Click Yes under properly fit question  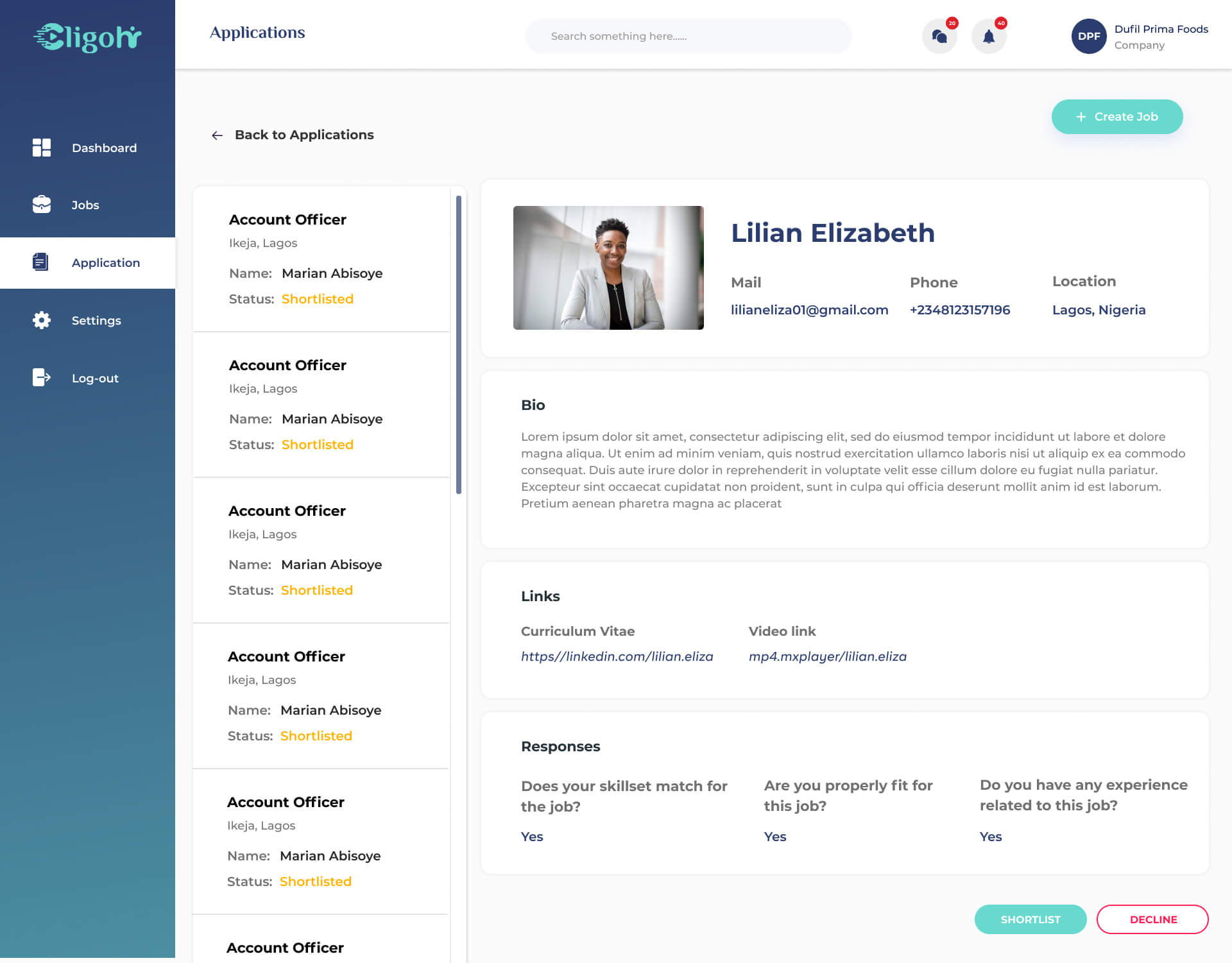click(775, 837)
